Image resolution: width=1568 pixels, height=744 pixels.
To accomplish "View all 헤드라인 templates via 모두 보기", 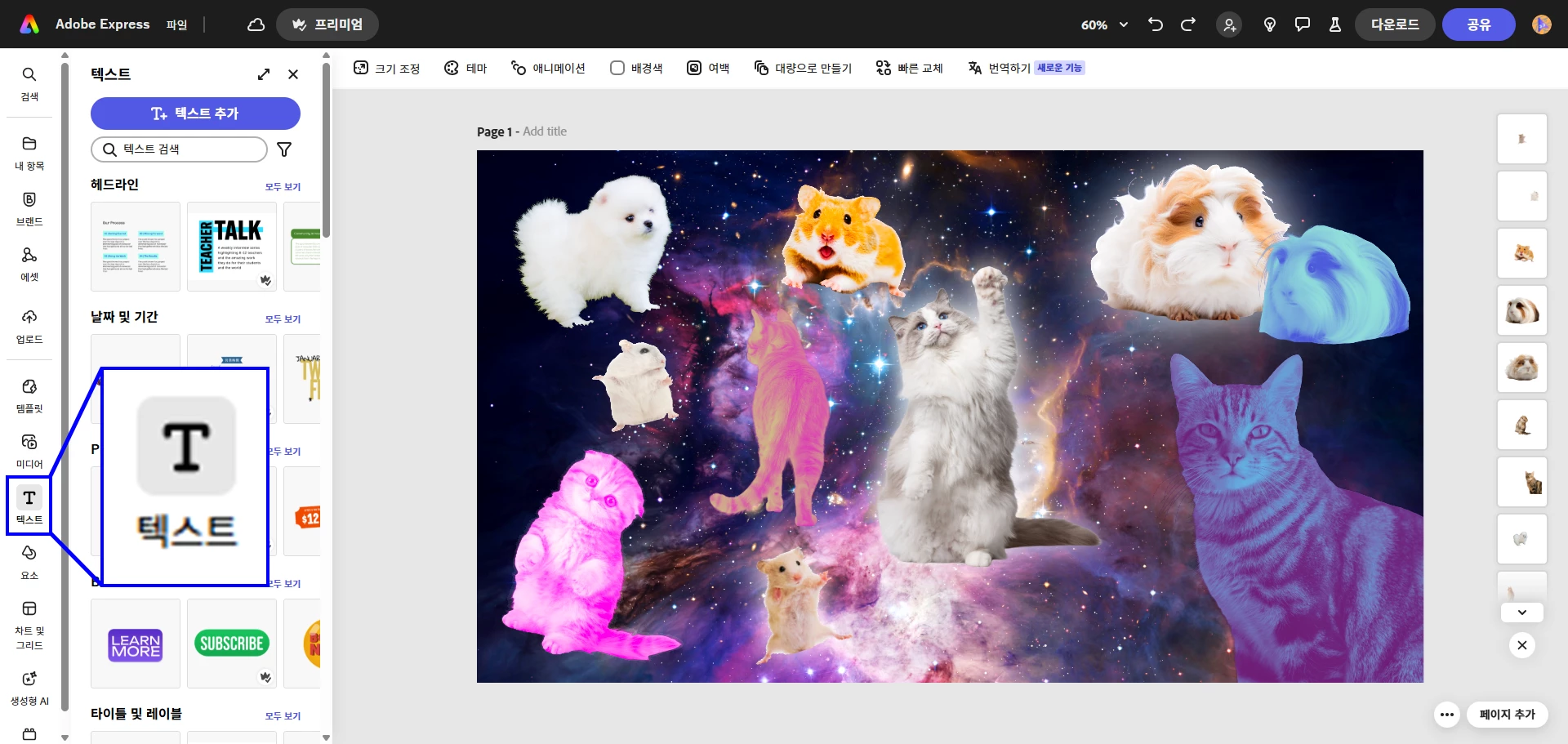I will [283, 187].
